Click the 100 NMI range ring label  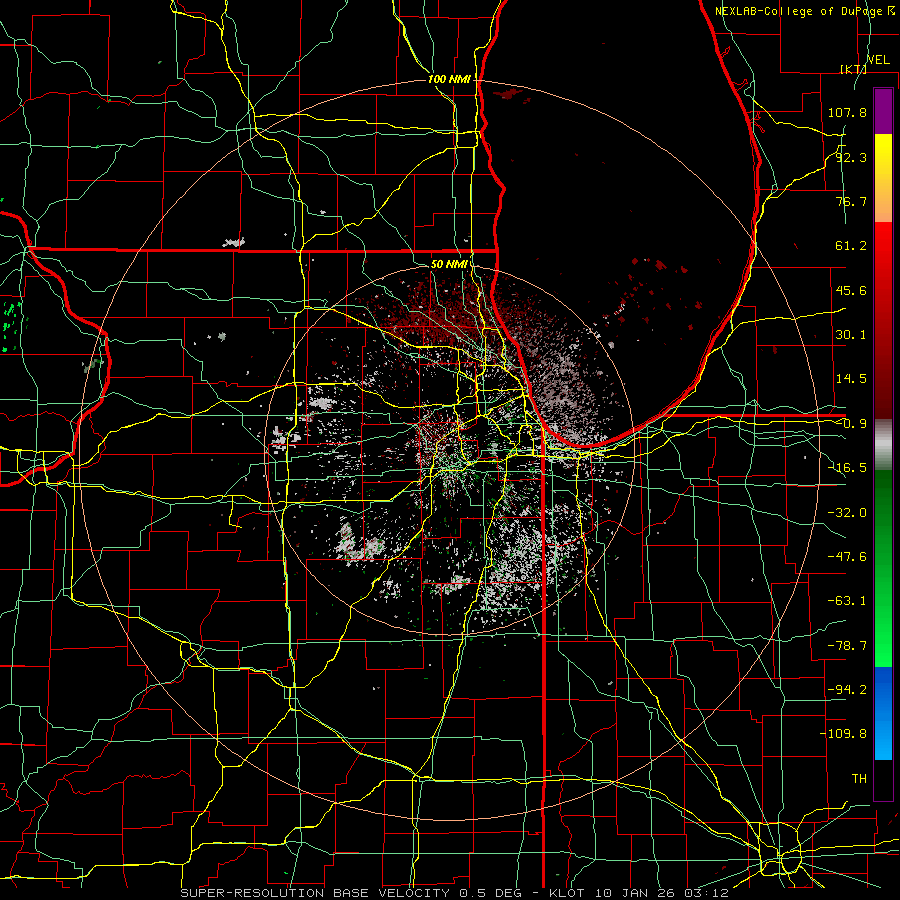tap(449, 79)
